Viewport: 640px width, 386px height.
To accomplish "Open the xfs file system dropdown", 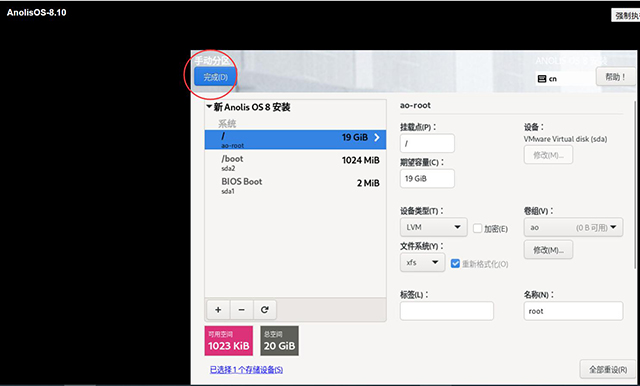I will 422,262.
